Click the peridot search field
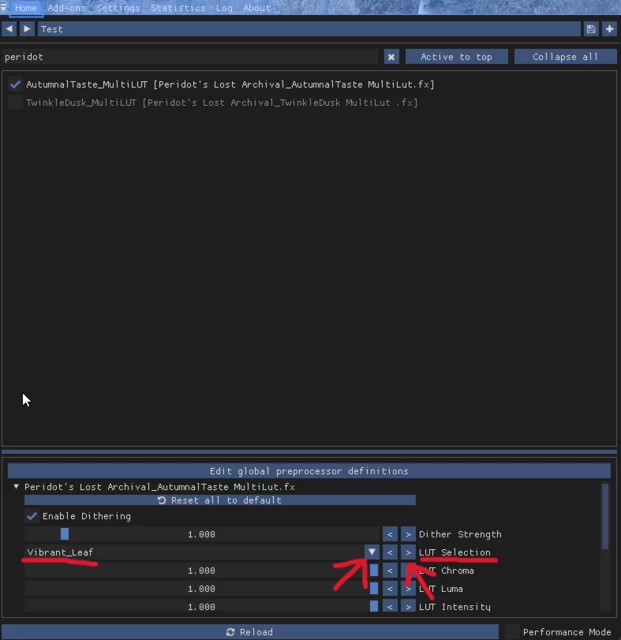The image size is (621, 640). 190,57
